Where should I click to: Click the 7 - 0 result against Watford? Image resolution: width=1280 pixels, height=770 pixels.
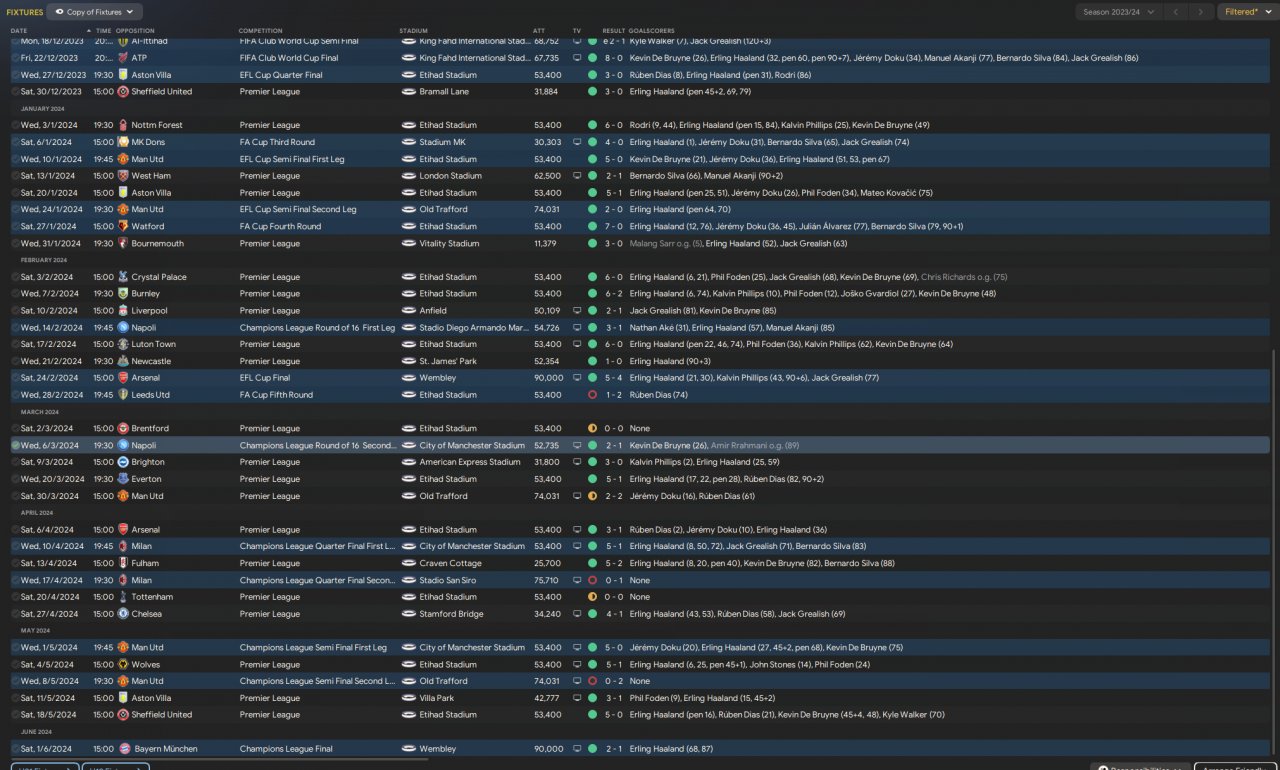click(613, 226)
